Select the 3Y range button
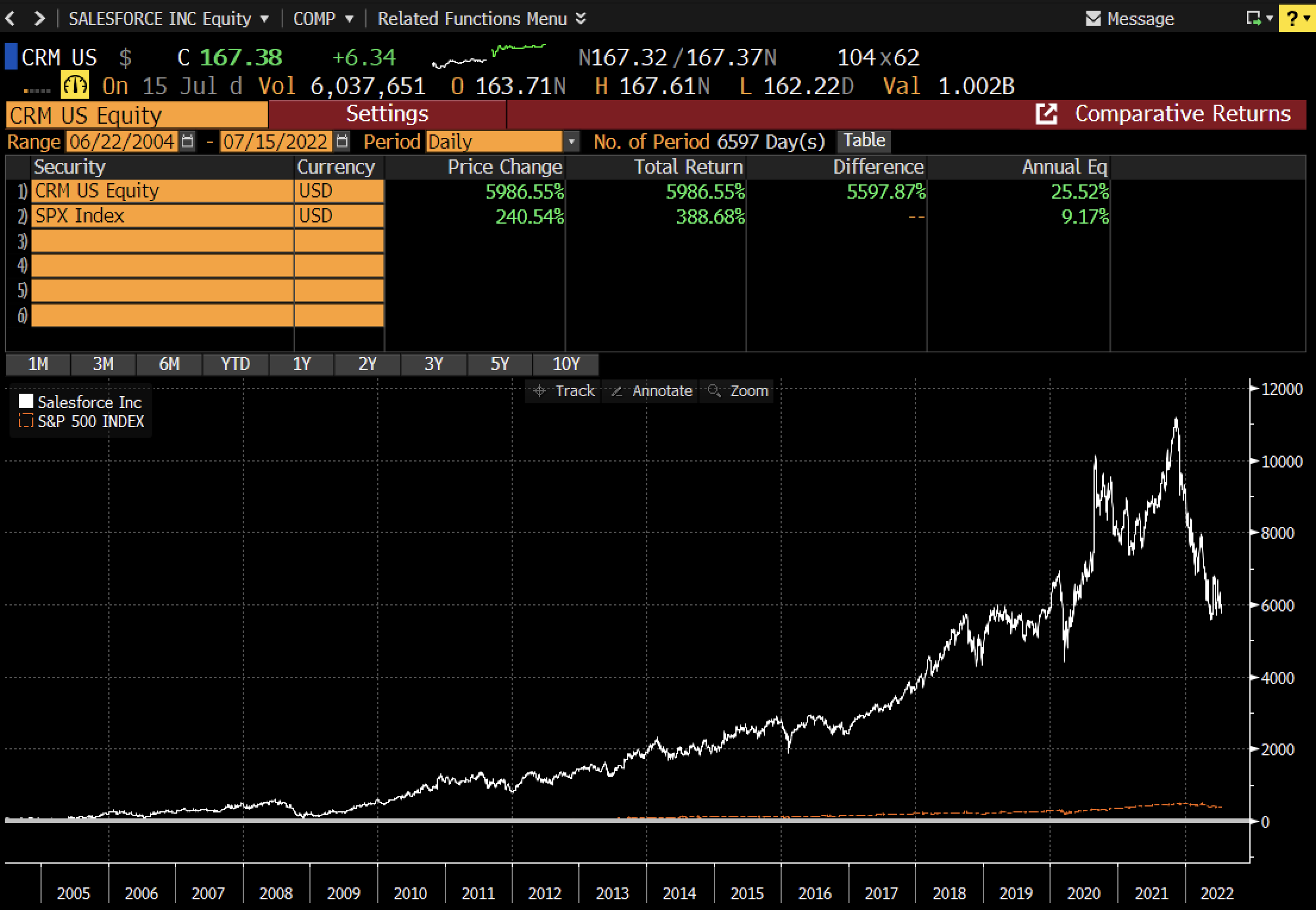 (434, 363)
